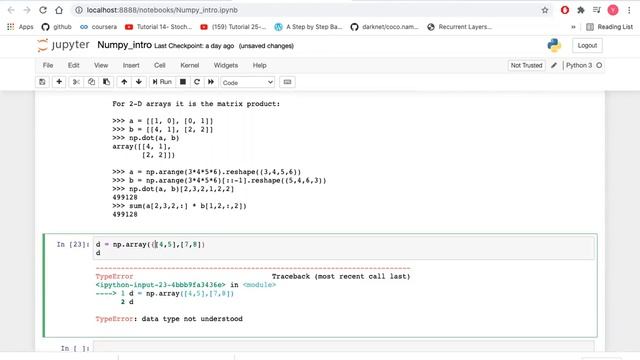Click the browser forward arrow
The width and height of the screenshot is (640, 360).
point(27,10)
